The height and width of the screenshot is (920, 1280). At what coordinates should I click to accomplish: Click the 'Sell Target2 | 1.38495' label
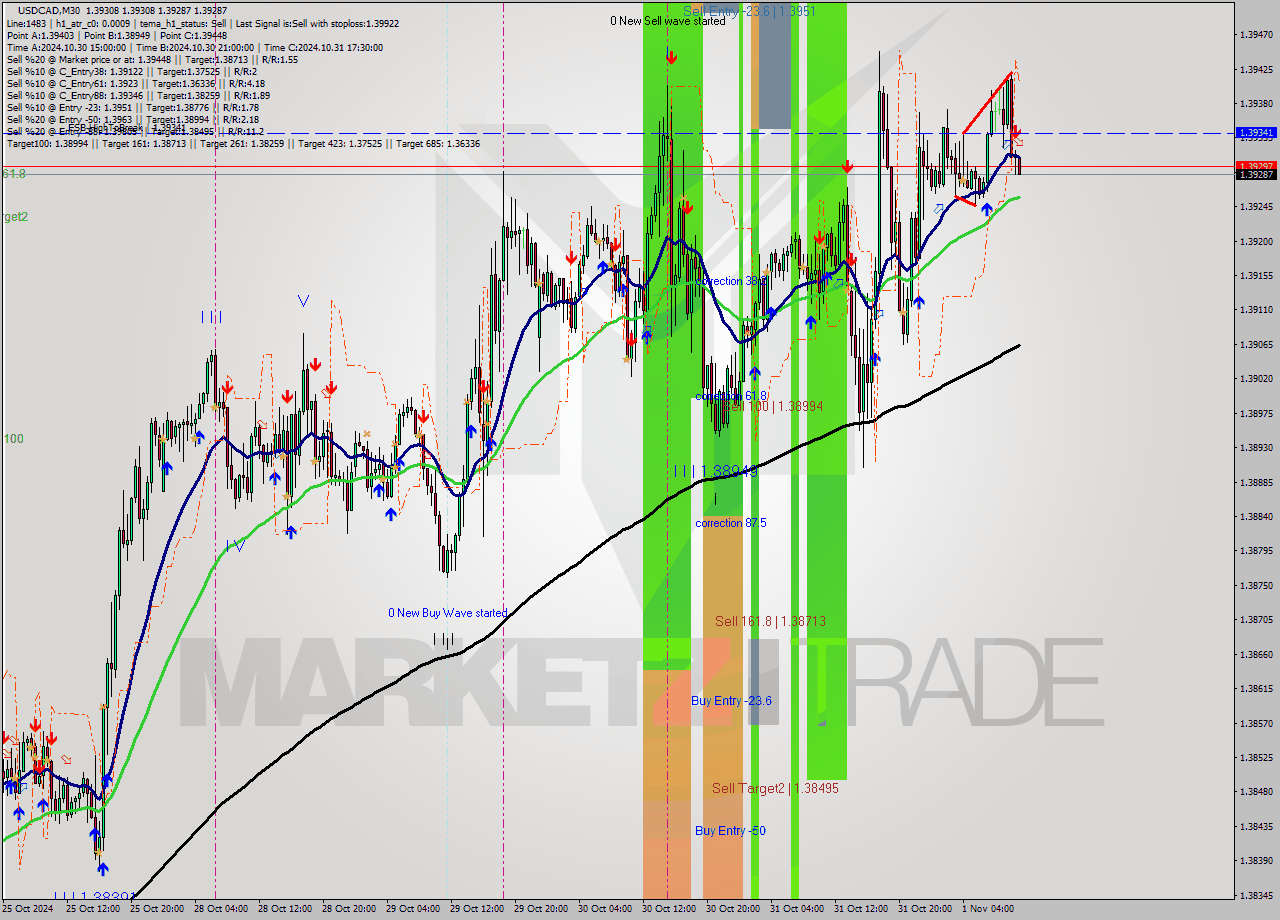point(775,788)
